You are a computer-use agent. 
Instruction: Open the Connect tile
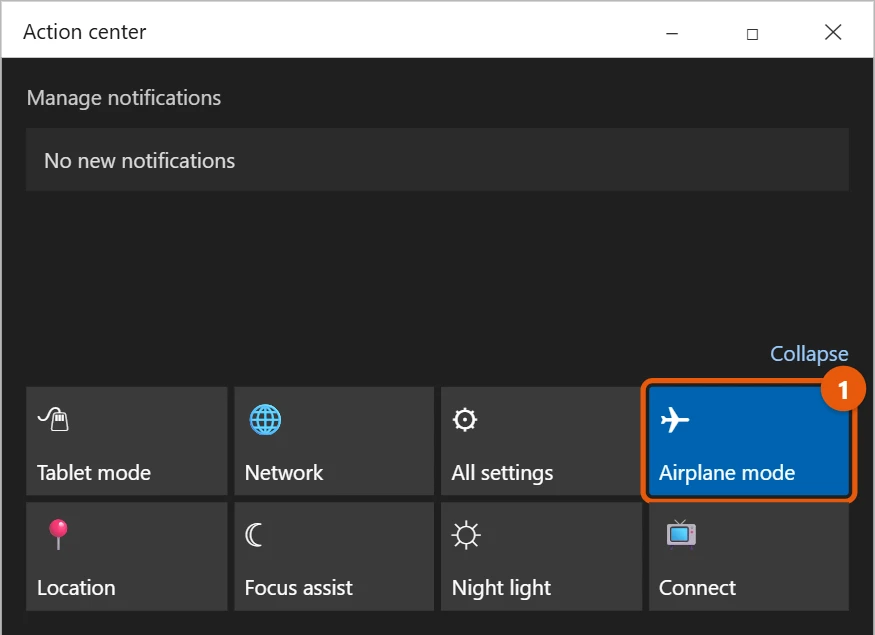748,556
